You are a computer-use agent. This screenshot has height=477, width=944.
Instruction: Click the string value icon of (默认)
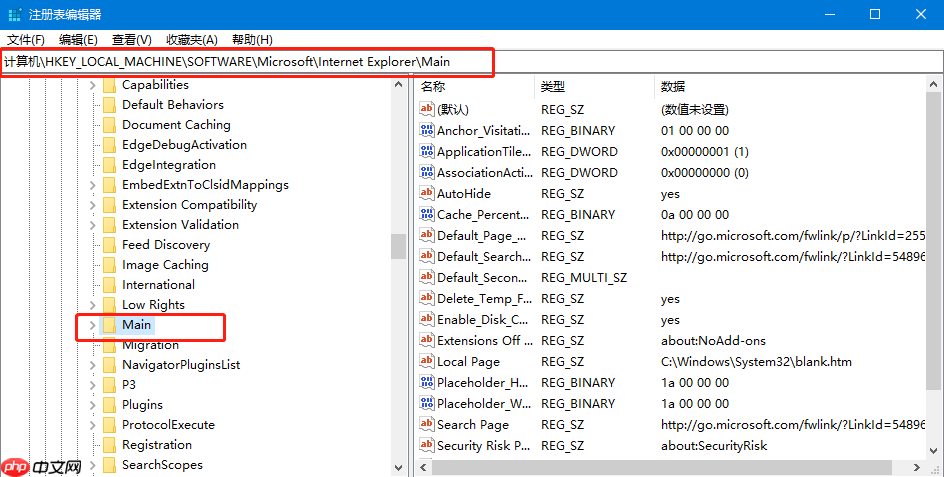(427, 109)
